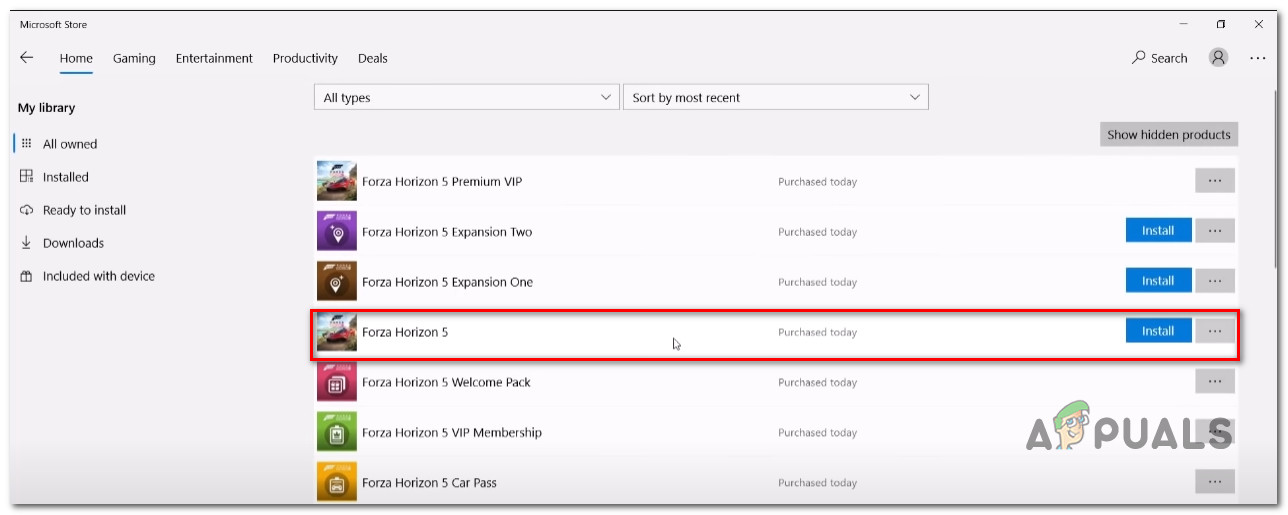The image size is (1288, 515).
Task: Open more options for Forza Horizon 5 Premium VIP
Action: tap(1214, 181)
